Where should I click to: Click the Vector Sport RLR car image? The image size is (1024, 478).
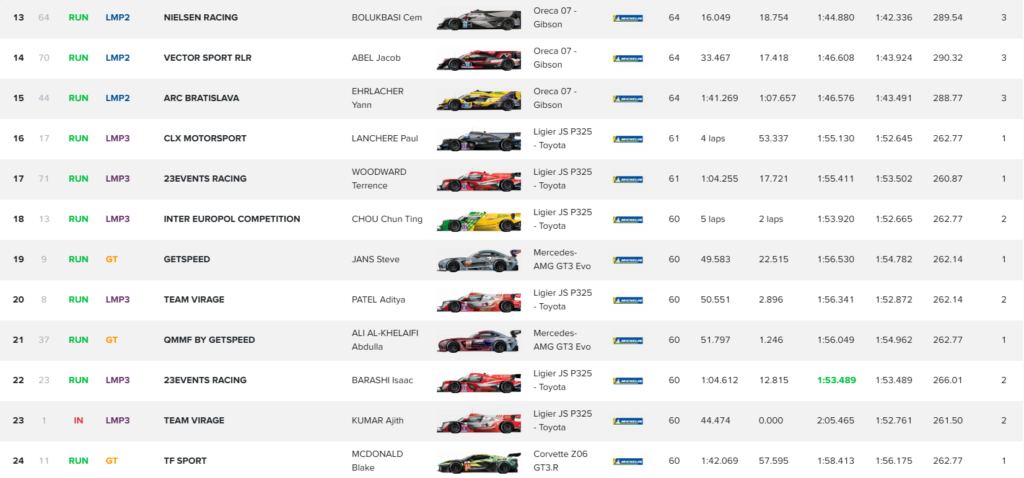[x=479, y=58]
